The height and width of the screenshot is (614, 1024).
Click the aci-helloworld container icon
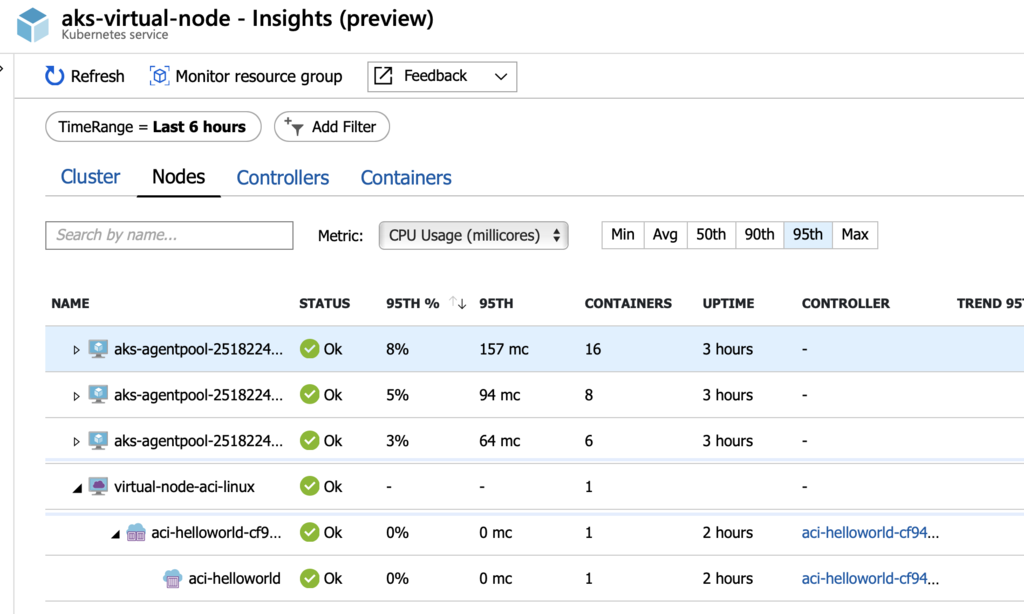point(173,578)
